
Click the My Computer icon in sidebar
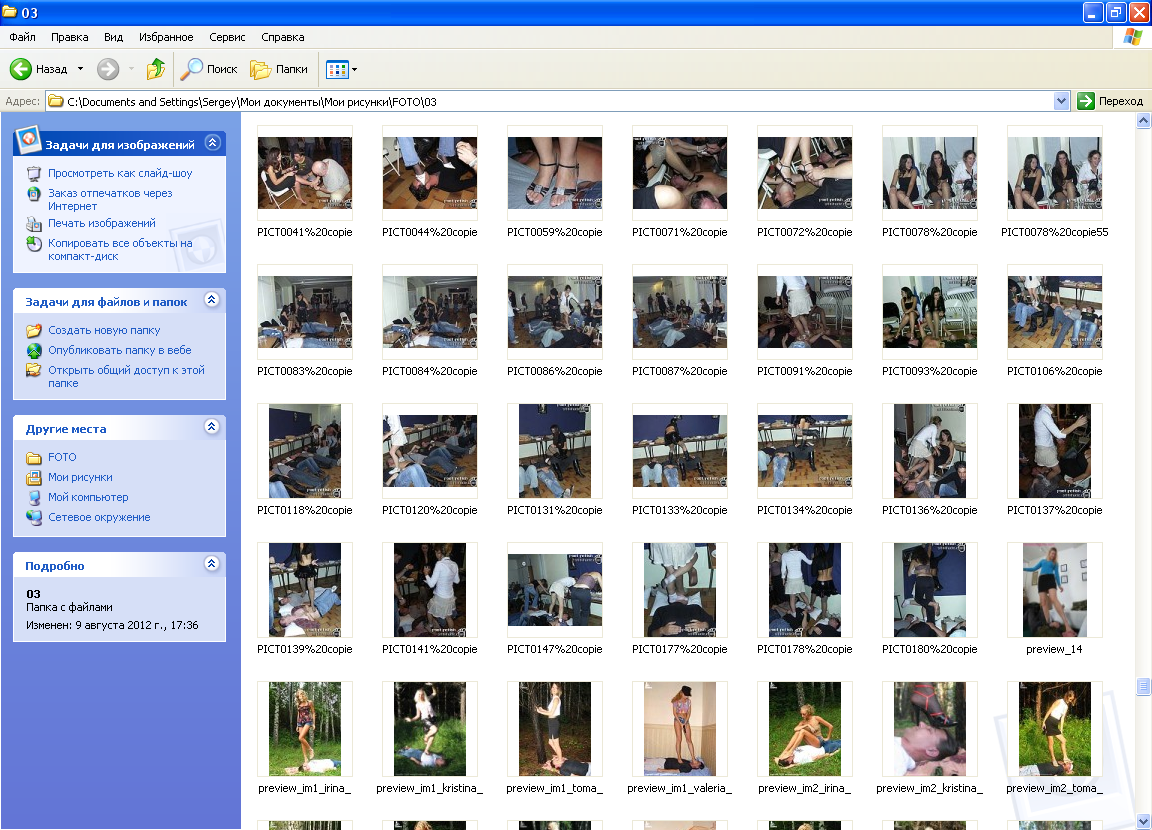[34, 497]
